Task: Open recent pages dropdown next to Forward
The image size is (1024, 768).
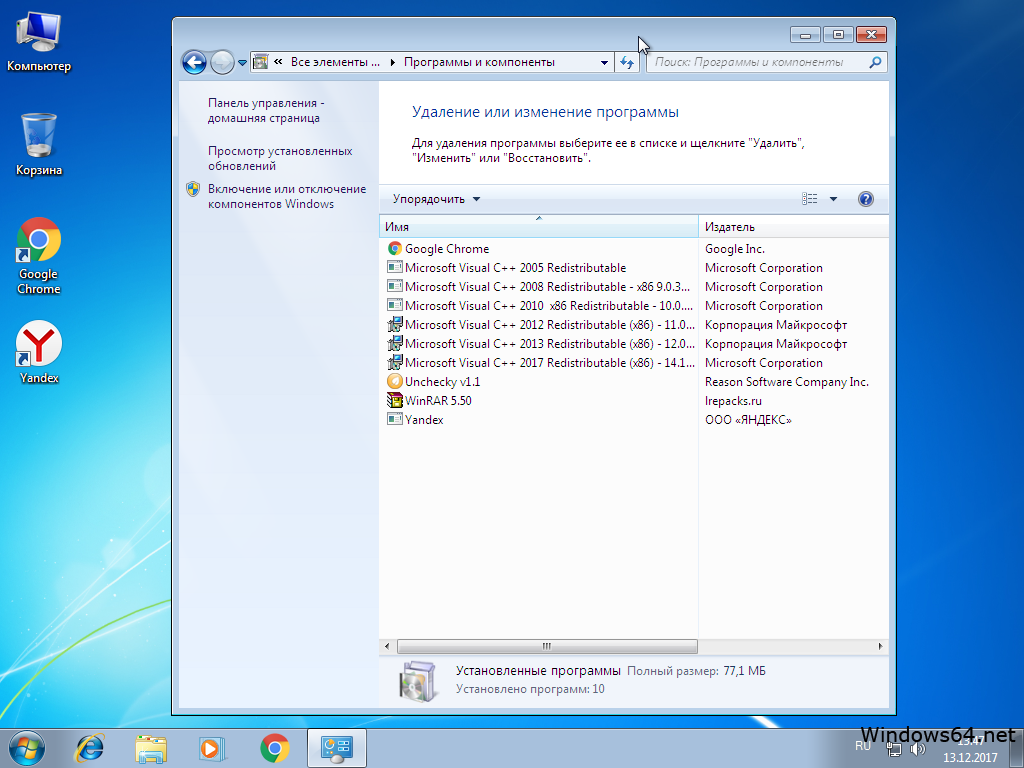Action: (x=242, y=63)
